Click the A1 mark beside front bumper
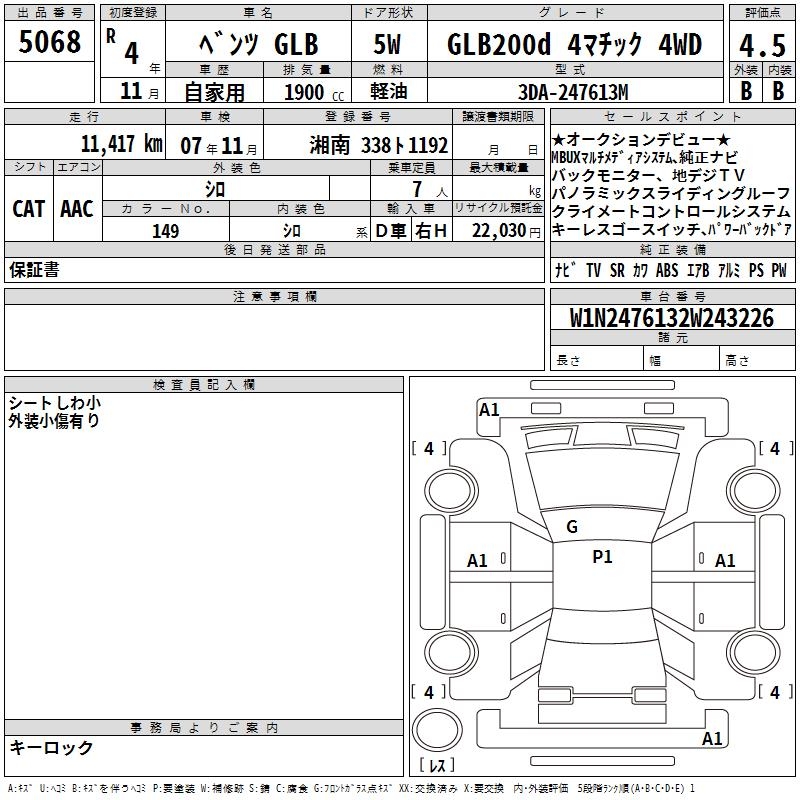 coord(489,409)
